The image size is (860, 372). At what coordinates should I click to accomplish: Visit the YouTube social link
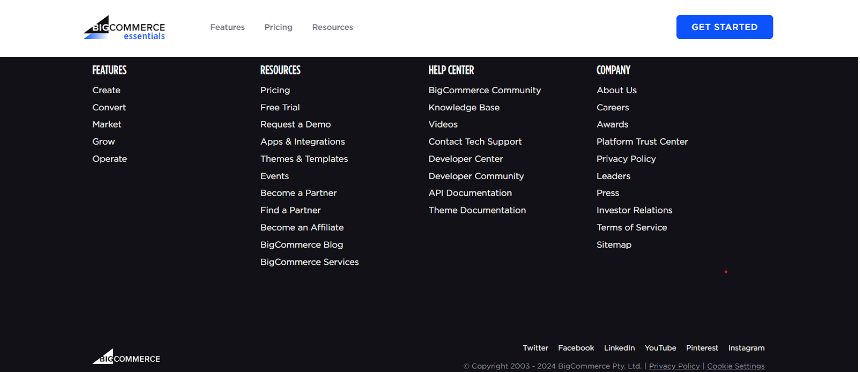pyautogui.click(x=660, y=348)
